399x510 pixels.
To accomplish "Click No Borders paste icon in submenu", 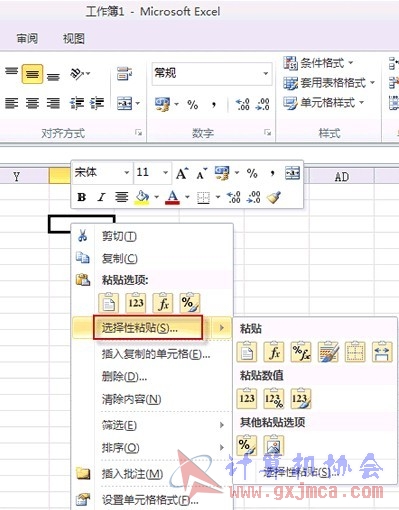I will click(355, 352).
